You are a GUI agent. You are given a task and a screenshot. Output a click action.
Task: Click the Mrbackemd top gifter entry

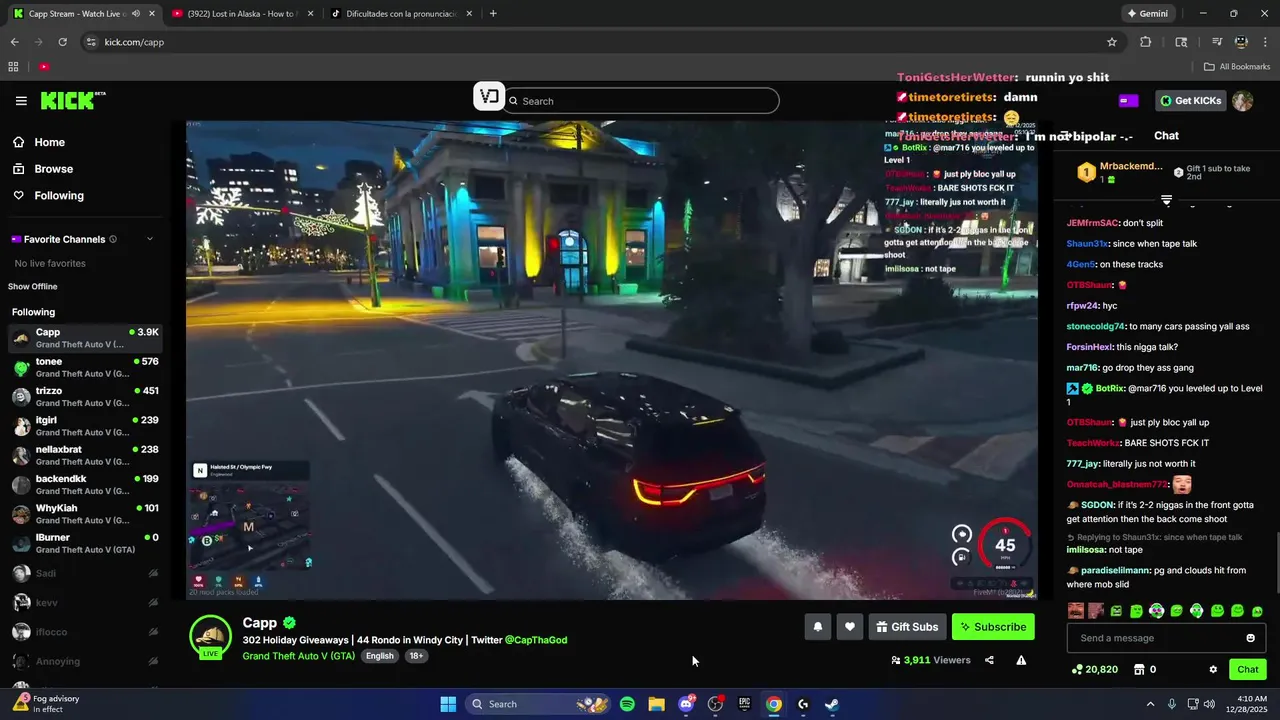pyautogui.click(x=1121, y=172)
